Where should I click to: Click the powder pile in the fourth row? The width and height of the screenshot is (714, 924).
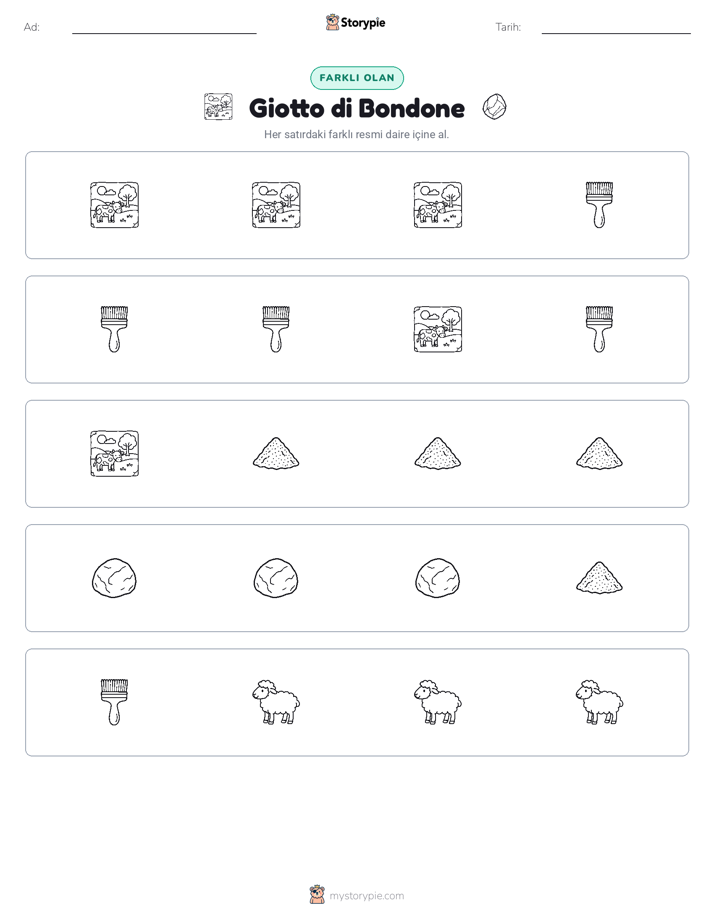pos(599,578)
